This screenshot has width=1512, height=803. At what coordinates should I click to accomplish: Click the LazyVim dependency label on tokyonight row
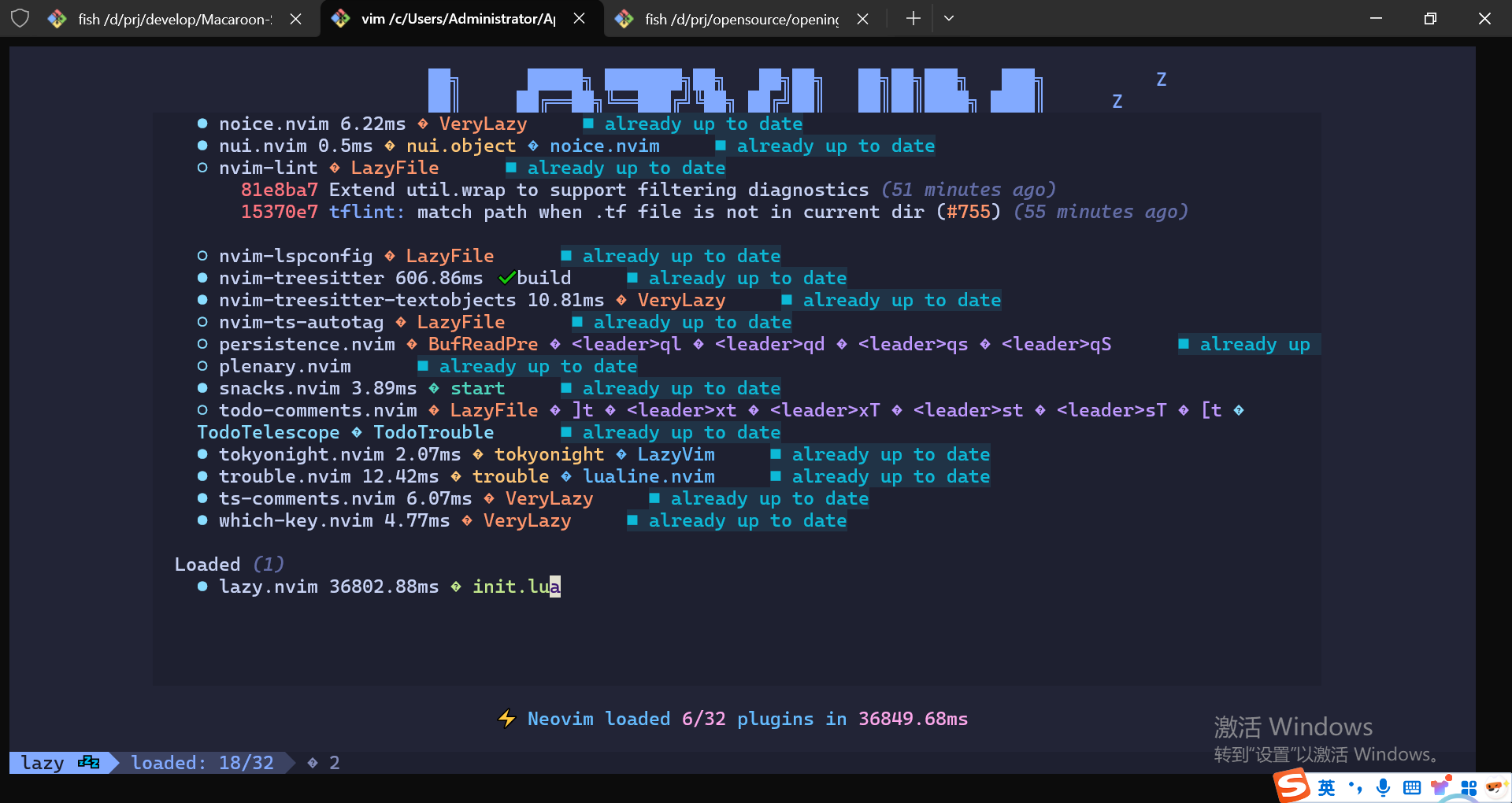[676, 454]
